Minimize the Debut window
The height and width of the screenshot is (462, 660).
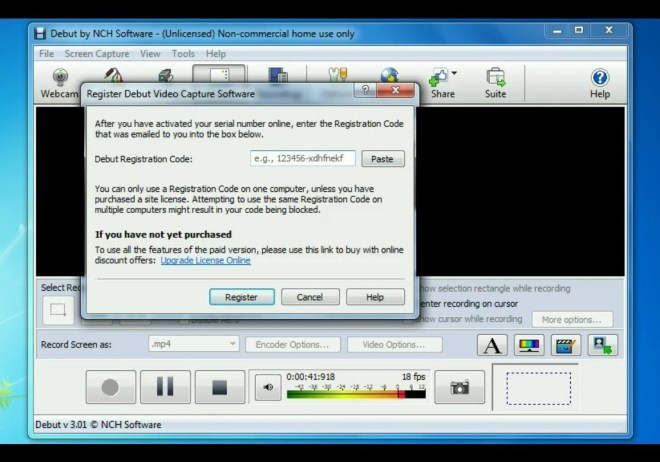(x=557, y=31)
